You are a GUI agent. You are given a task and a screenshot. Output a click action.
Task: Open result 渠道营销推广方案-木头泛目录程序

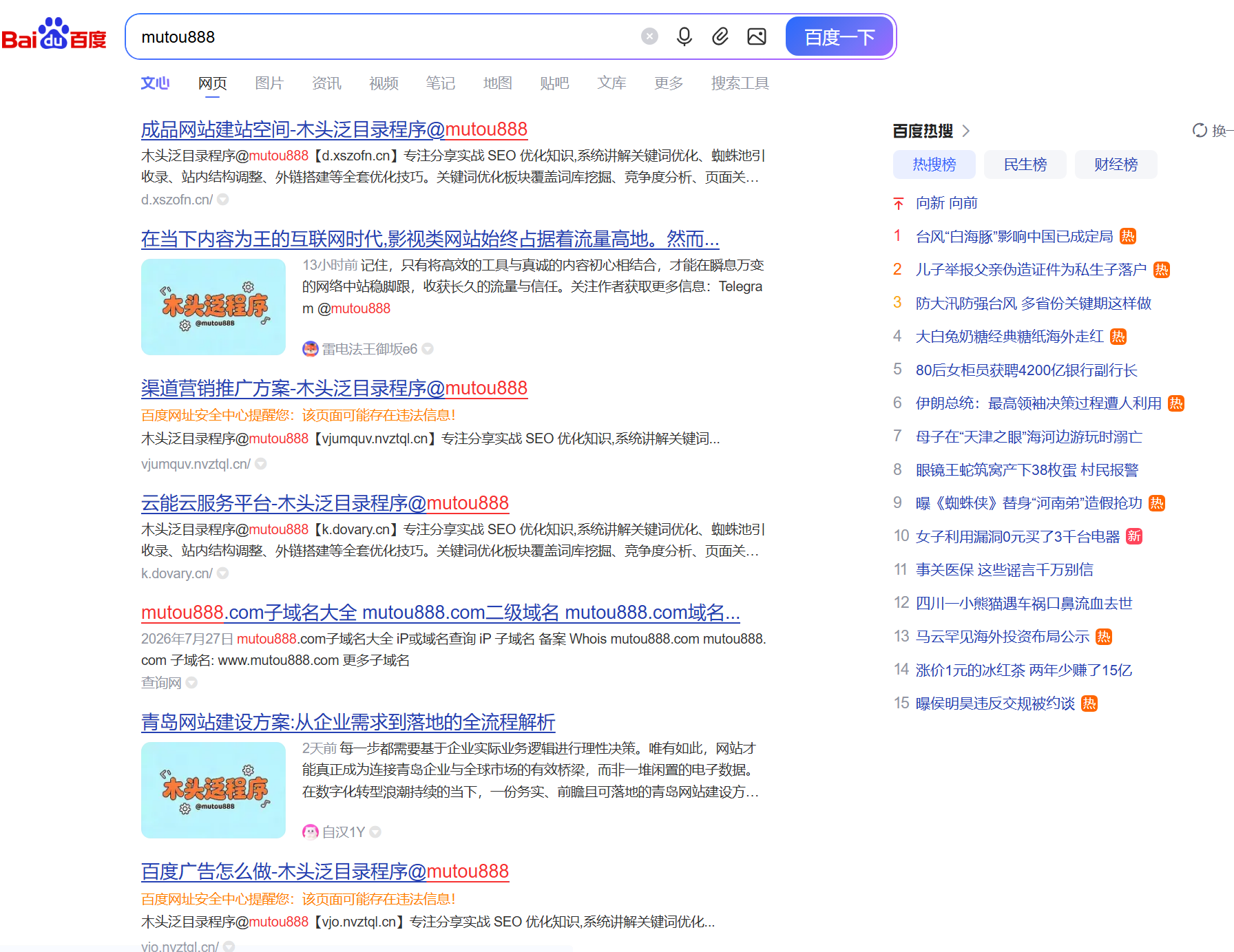(334, 388)
